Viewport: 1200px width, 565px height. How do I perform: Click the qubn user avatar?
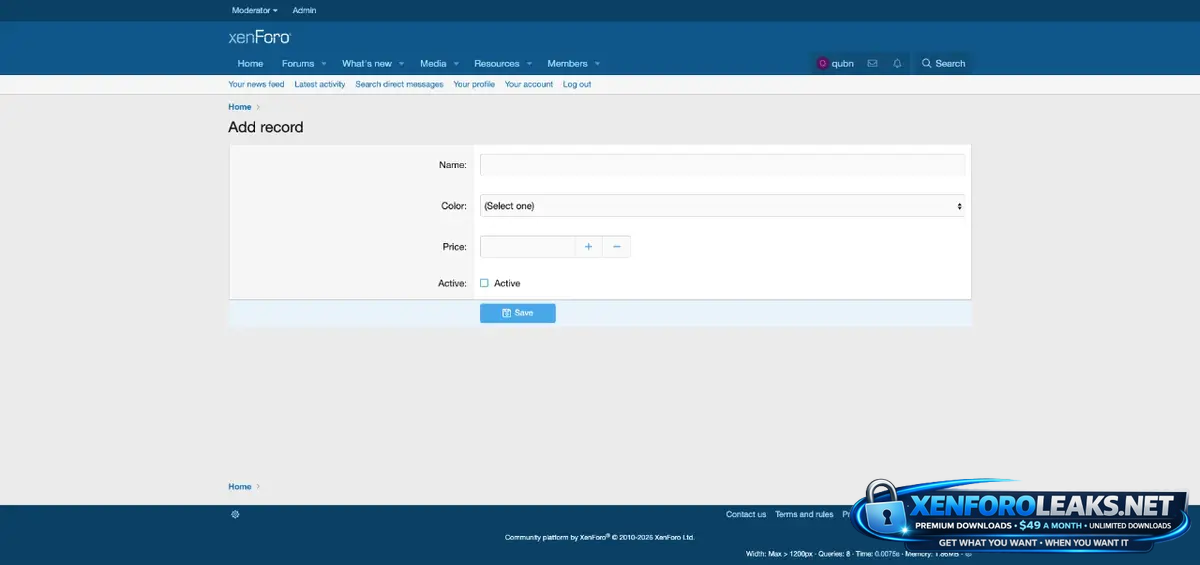point(822,63)
